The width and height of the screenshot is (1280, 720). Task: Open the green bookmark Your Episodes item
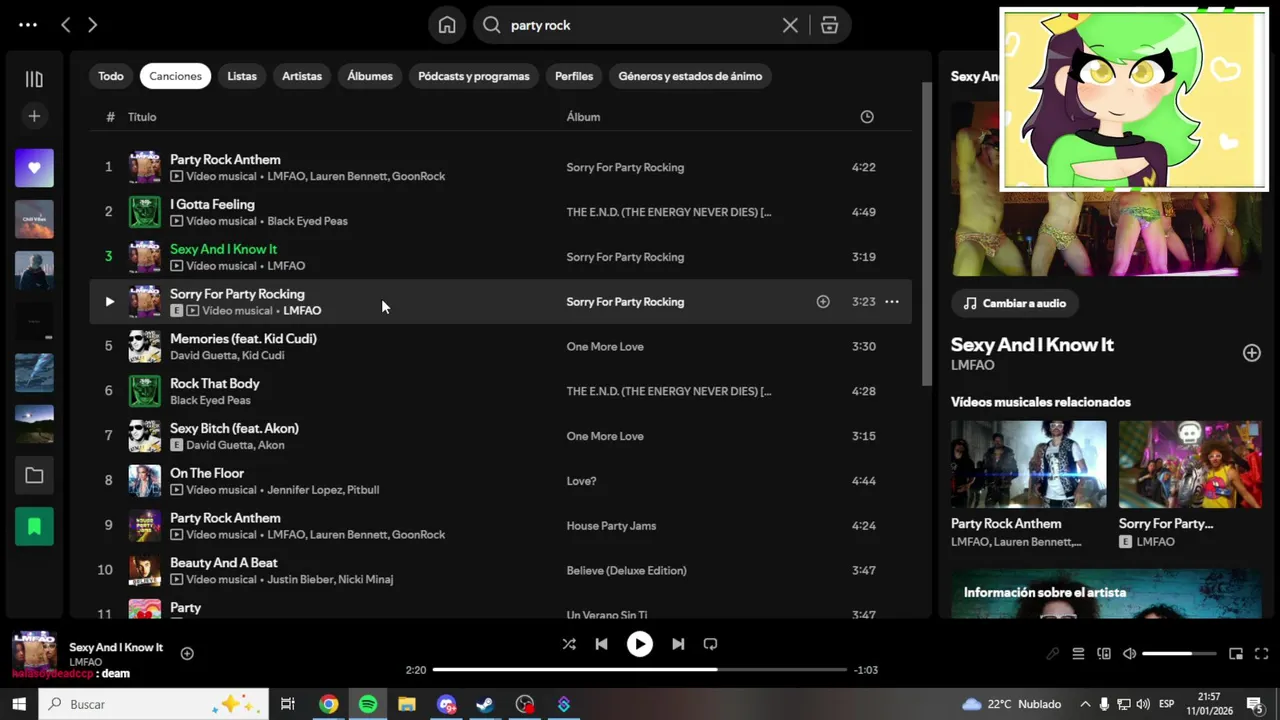point(34,527)
